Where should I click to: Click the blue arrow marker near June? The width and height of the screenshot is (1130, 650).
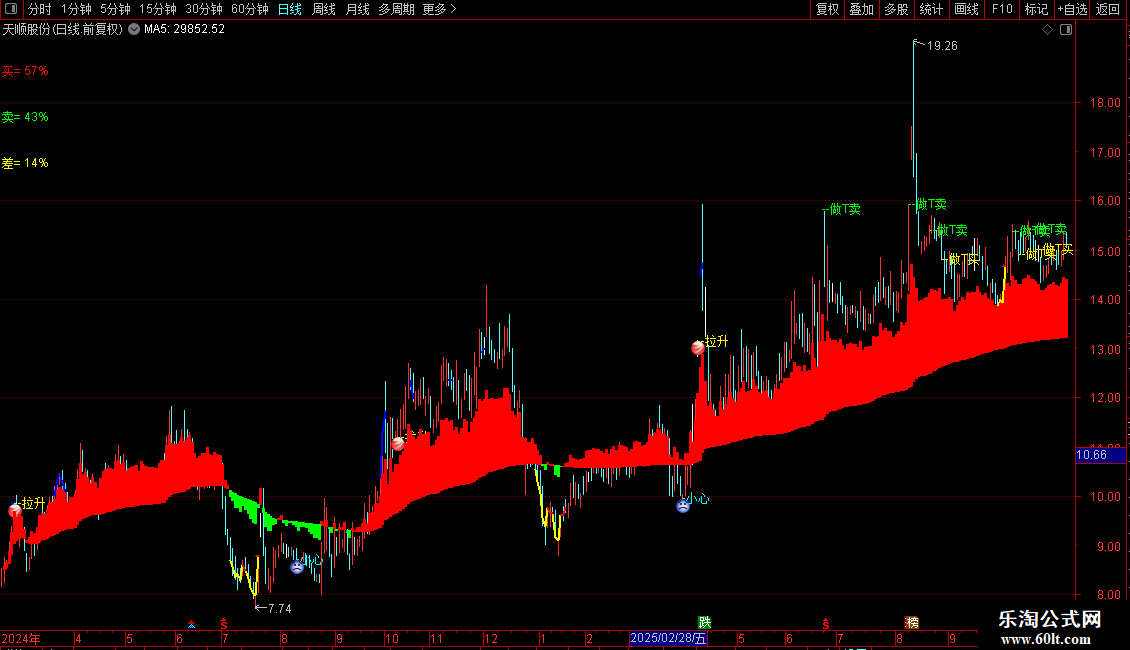(x=192, y=623)
